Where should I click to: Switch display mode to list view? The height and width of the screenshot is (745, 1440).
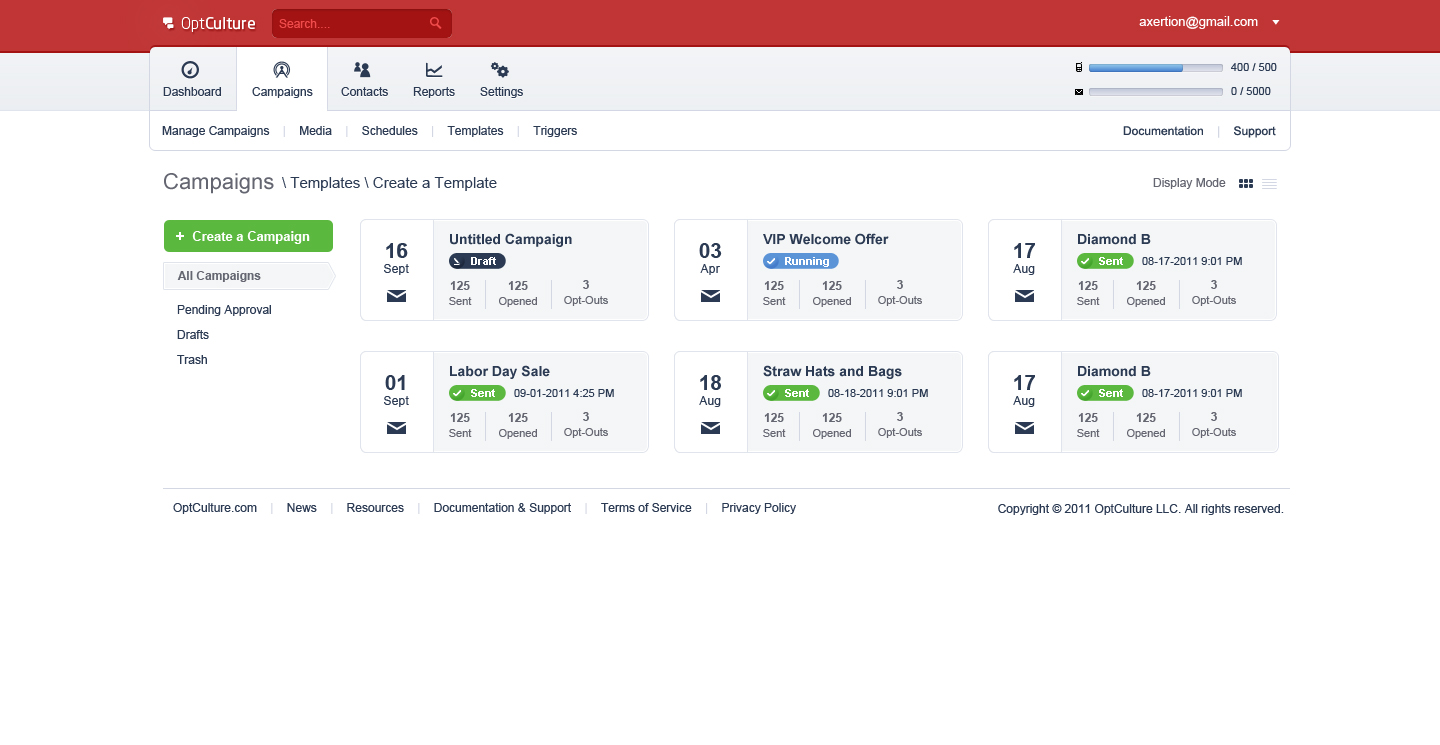(x=1269, y=184)
